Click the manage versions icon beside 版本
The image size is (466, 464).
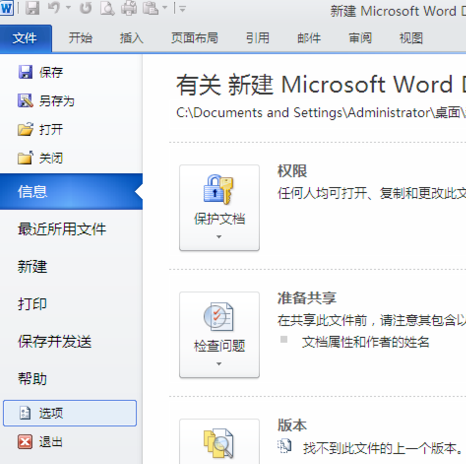pos(219,443)
